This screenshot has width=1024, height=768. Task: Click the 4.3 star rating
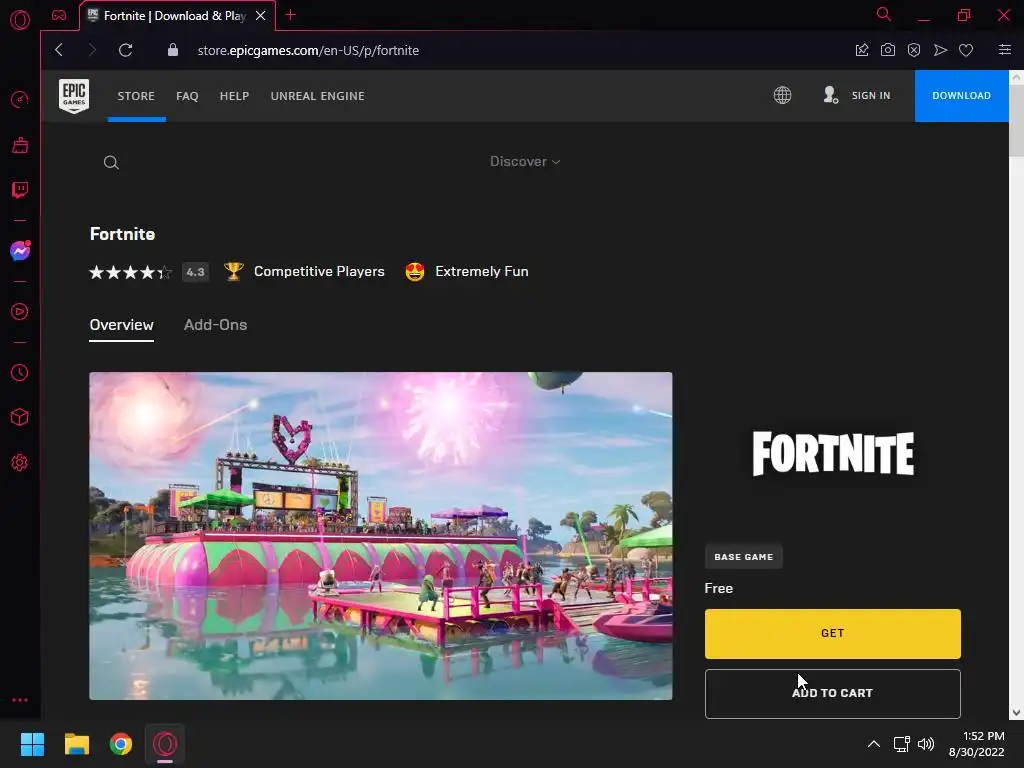tap(149, 272)
